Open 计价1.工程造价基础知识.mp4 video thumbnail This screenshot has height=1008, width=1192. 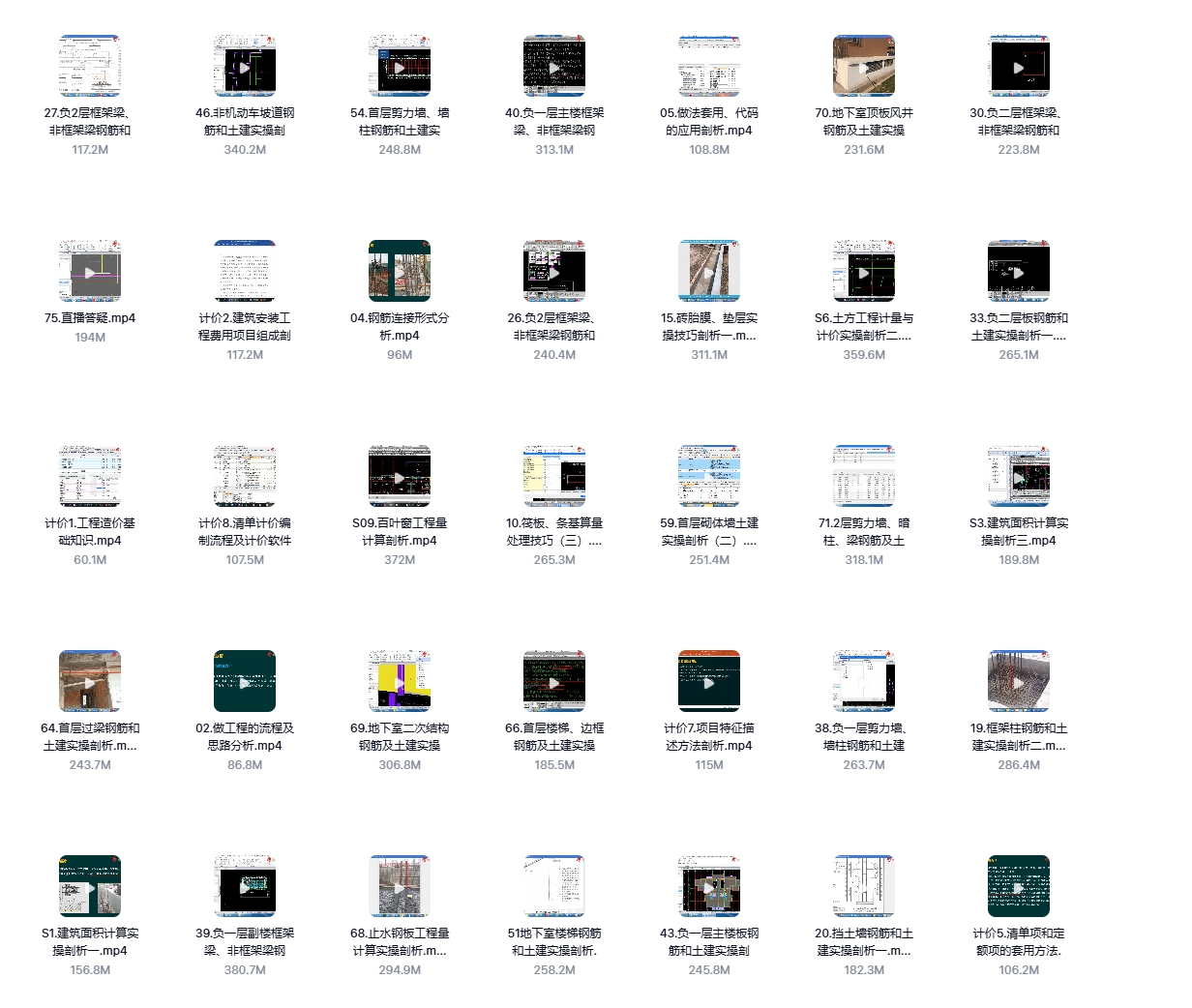point(90,477)
